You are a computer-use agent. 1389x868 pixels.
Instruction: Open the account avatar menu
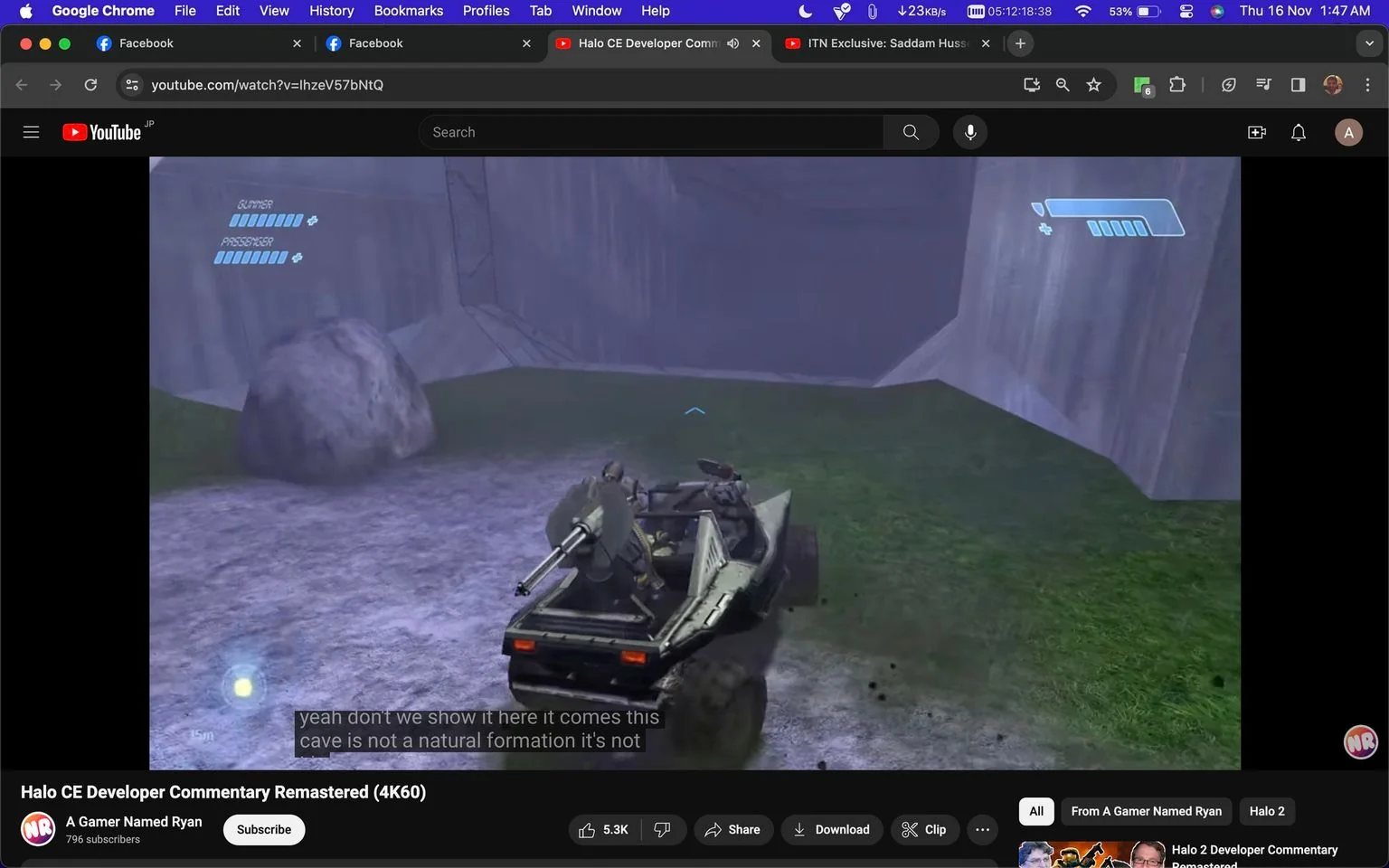pos(1348,132)
